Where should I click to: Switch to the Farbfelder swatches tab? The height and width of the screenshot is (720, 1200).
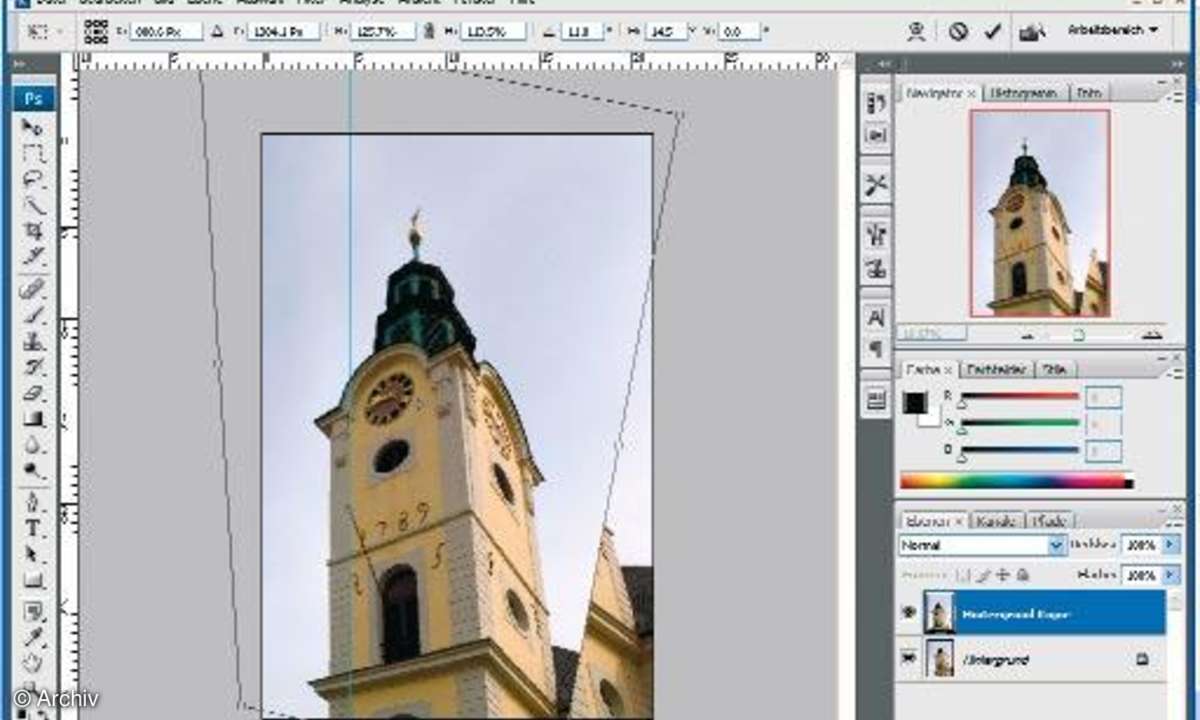pyautogui.click(x=997, y=369)
